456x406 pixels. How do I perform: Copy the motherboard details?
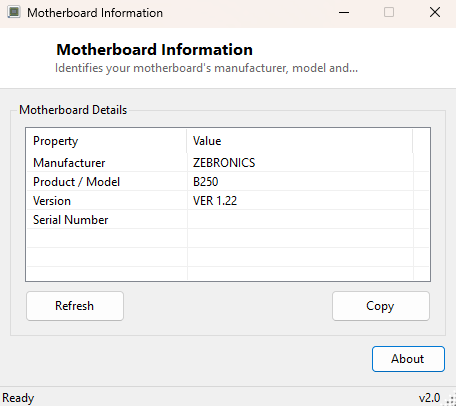pyautogui.click(x=381, y=306)
